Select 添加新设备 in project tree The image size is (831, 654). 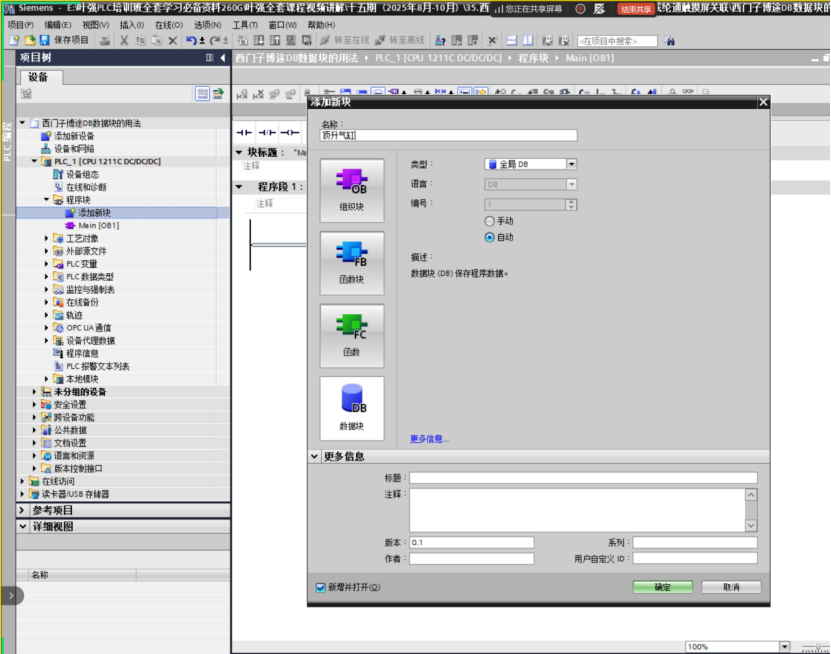point(74,136)
